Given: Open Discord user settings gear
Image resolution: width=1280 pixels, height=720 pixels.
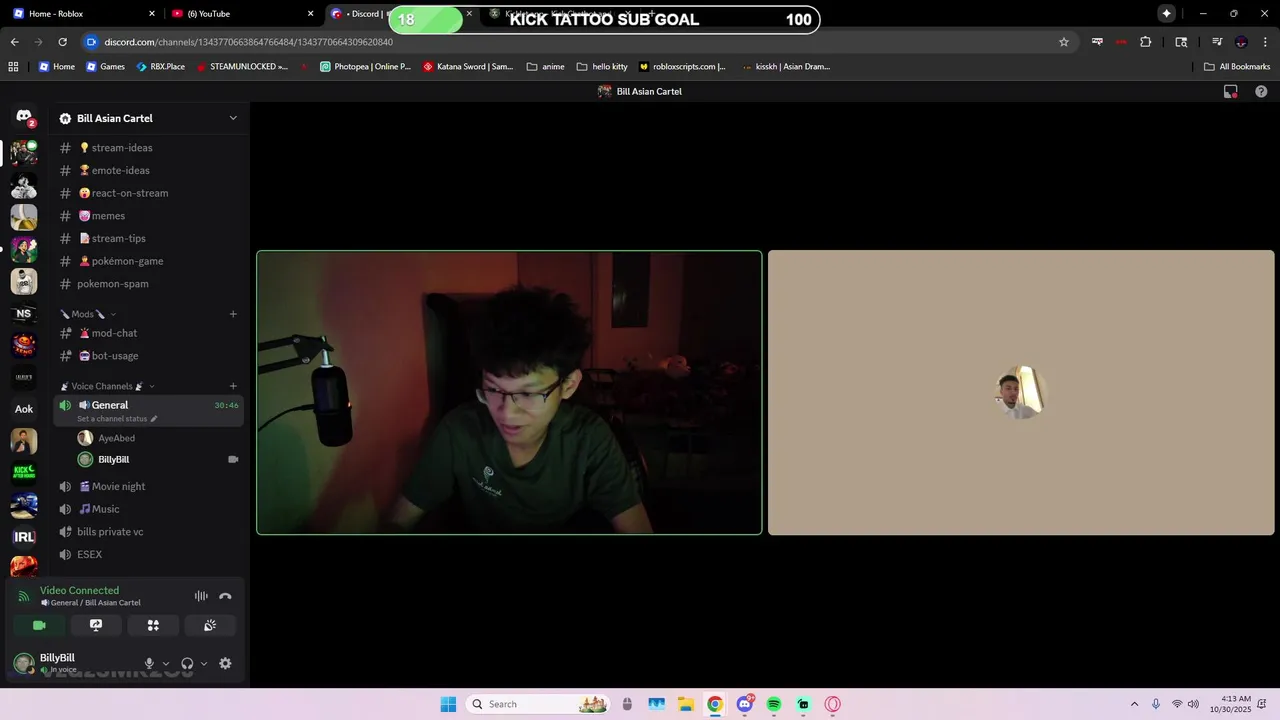Looking at the screenshot, I should (x=225, y=663).
